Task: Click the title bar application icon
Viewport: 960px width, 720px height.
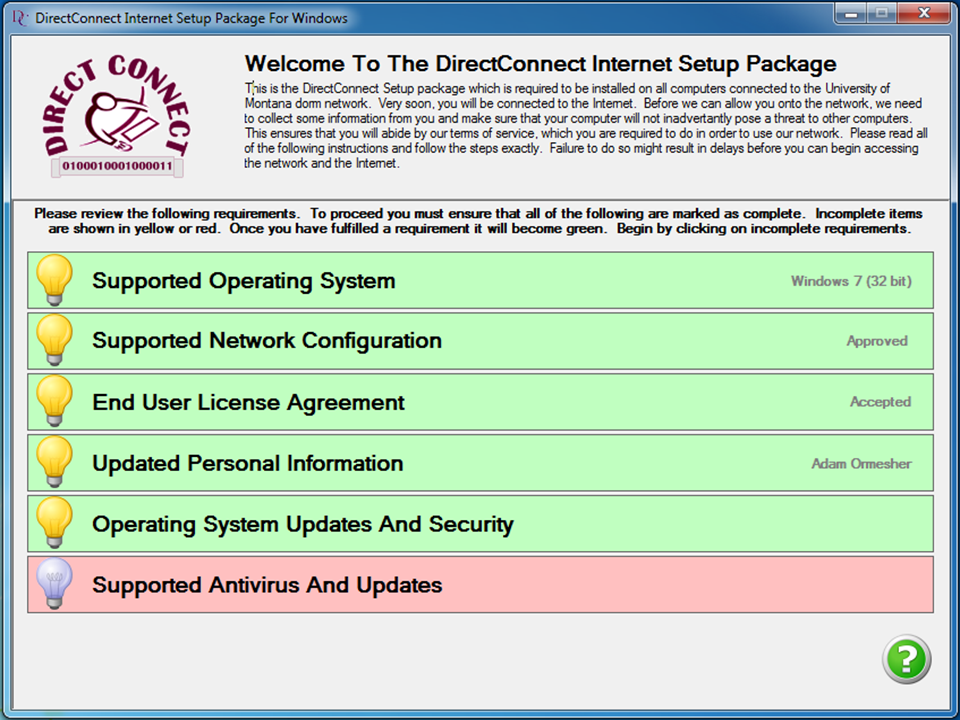Action: point(20,18)
